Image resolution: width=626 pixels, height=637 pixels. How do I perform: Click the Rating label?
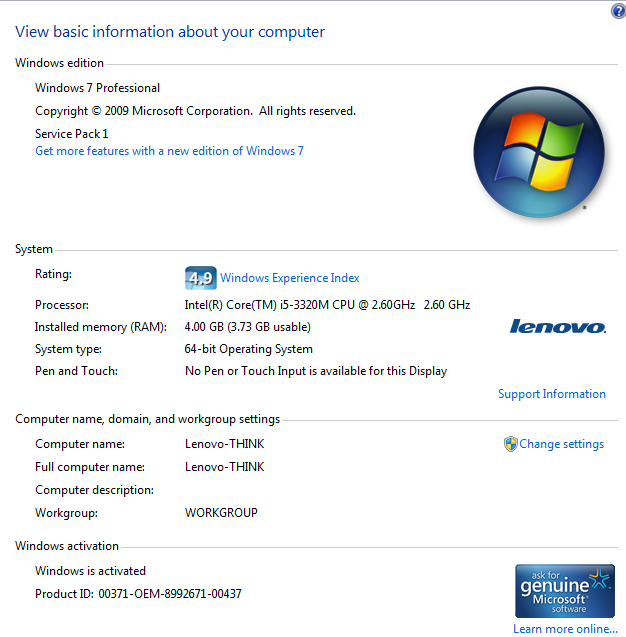point(53,274)
